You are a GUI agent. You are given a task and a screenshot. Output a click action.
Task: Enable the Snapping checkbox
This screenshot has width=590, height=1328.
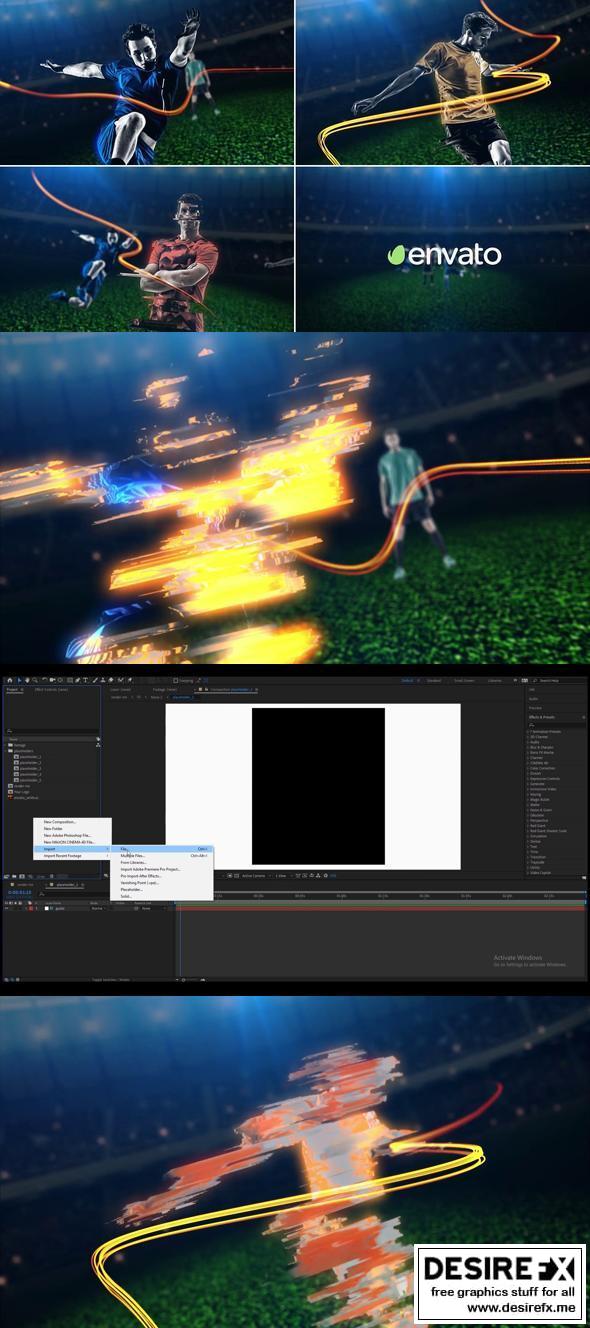click(175, 680)
